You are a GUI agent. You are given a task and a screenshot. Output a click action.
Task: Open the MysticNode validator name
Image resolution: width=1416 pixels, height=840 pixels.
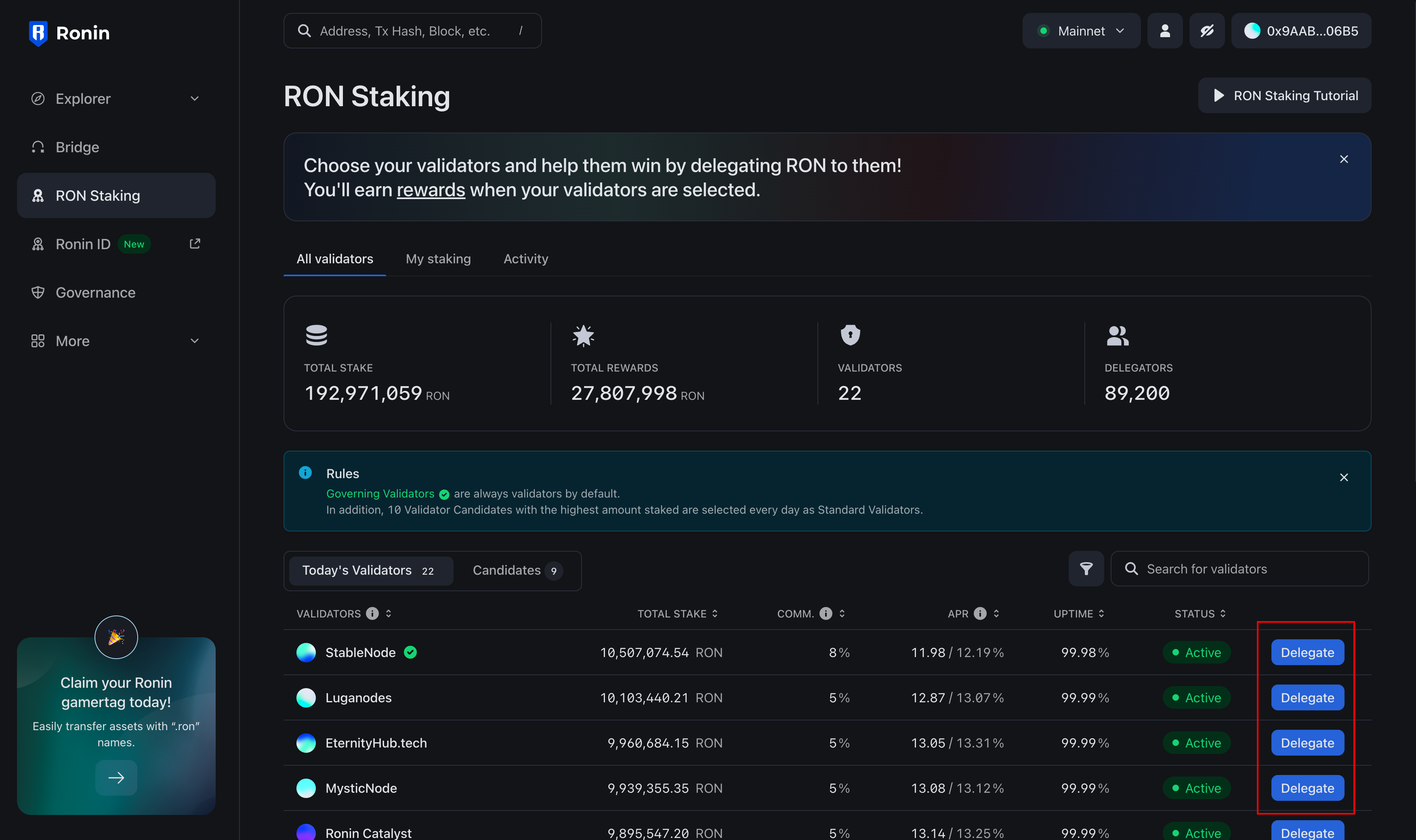tap(361, 788)
